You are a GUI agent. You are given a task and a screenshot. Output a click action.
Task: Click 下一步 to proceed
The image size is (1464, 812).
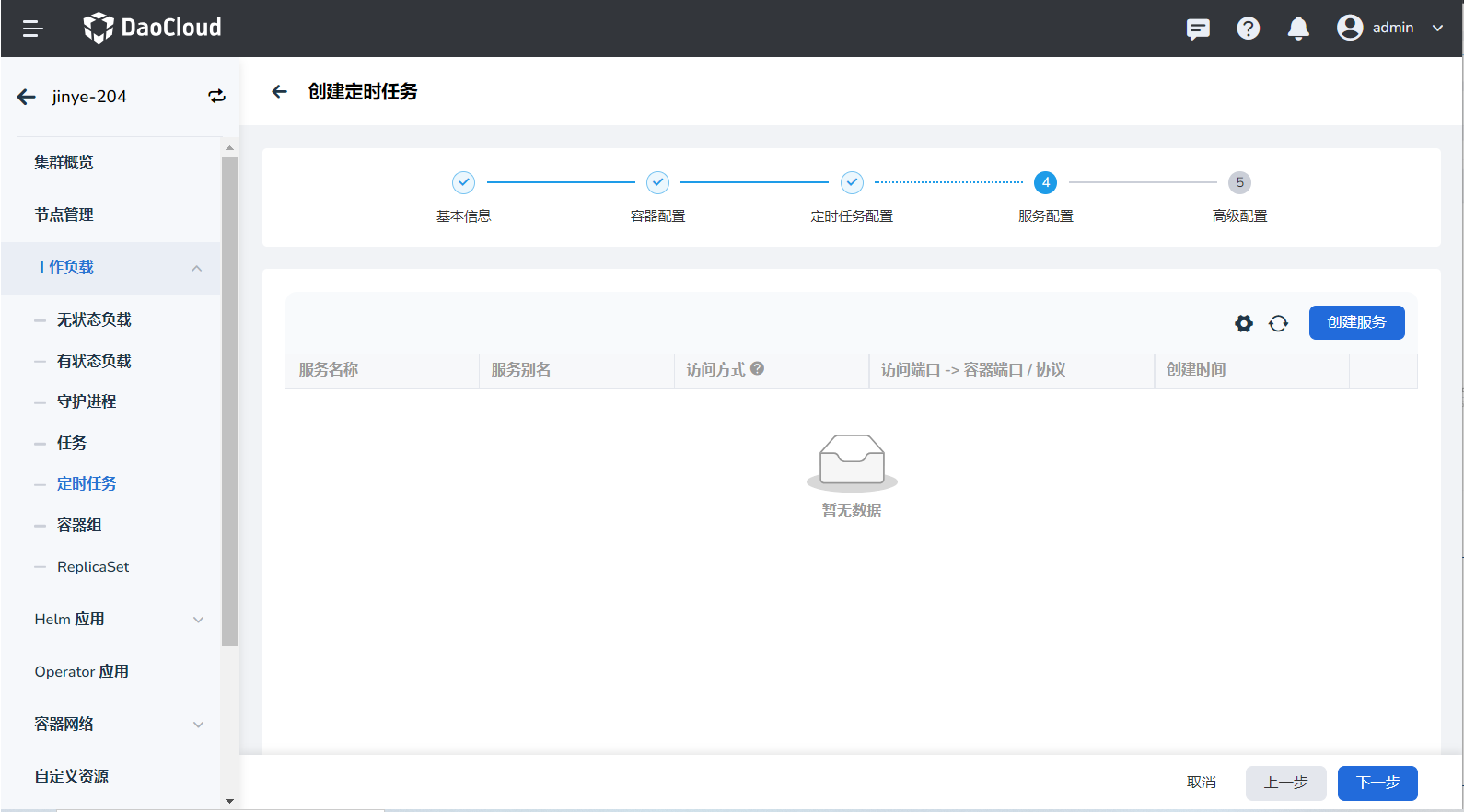click(1377, 783)
